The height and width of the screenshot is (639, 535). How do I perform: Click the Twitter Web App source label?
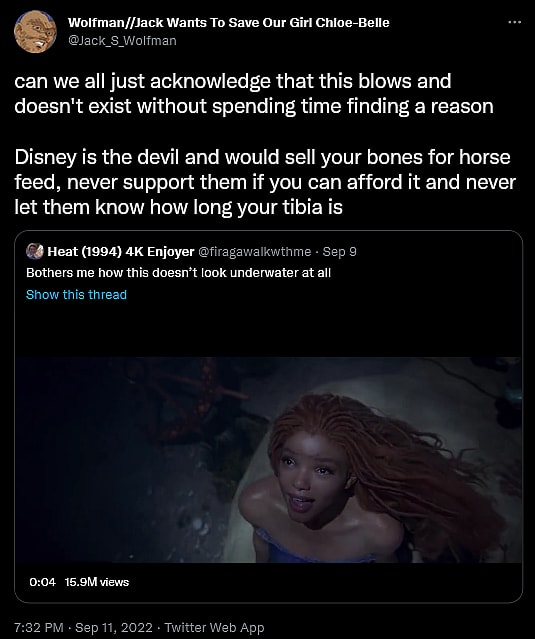point(214,627)
